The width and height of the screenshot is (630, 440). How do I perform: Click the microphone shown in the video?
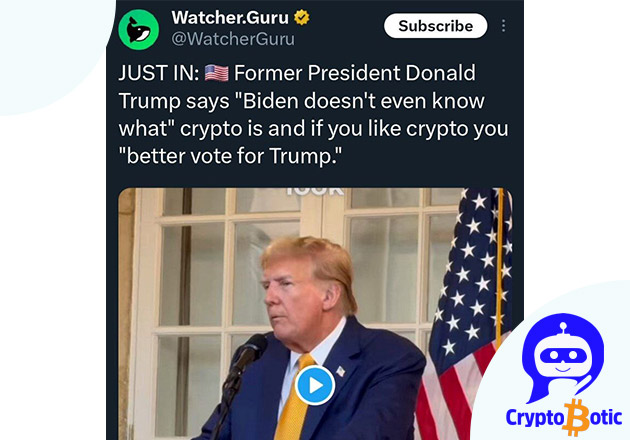pos(245,358)
